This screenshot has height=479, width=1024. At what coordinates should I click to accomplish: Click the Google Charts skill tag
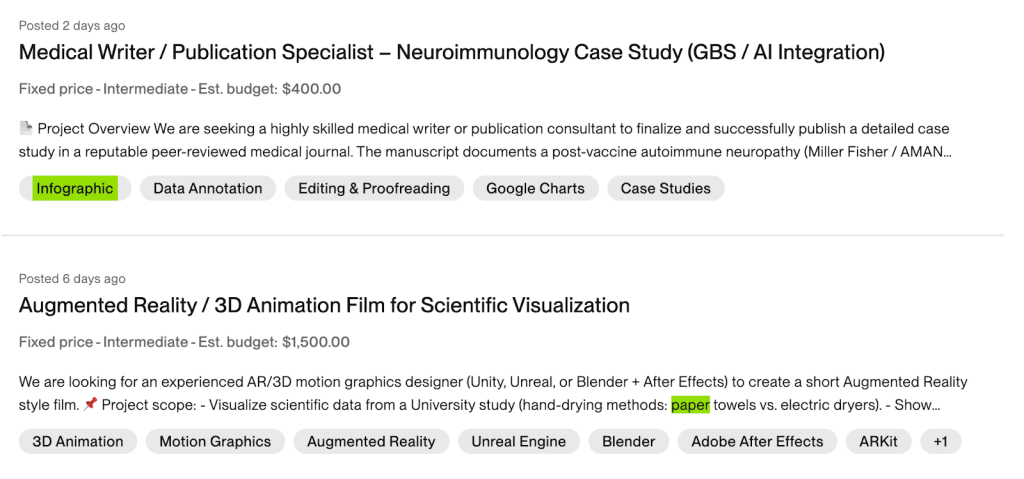pyautogui.click(x=535, y=188)
